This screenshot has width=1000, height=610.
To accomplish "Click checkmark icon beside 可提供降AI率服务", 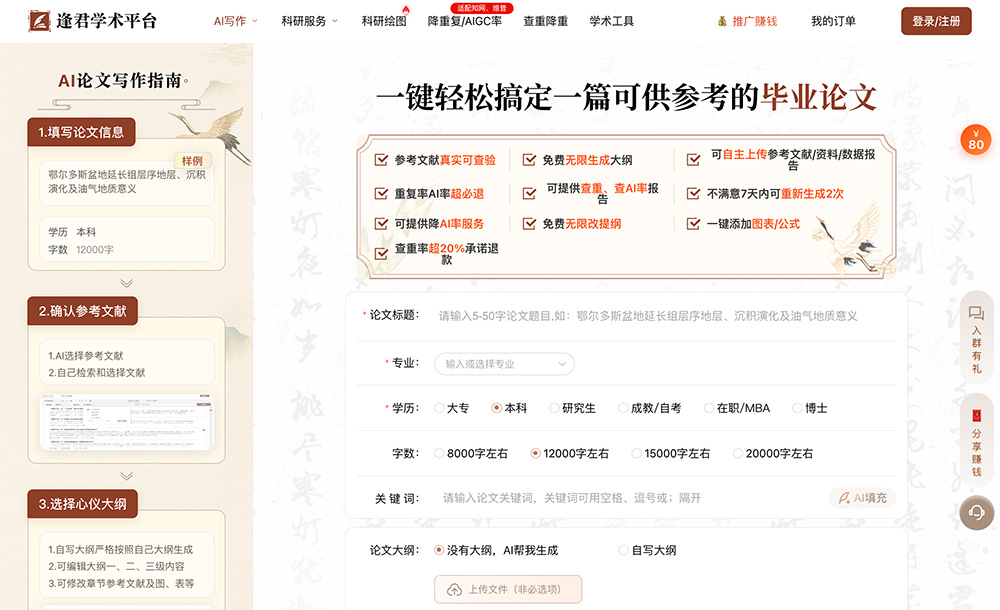I will click(381, 223).
